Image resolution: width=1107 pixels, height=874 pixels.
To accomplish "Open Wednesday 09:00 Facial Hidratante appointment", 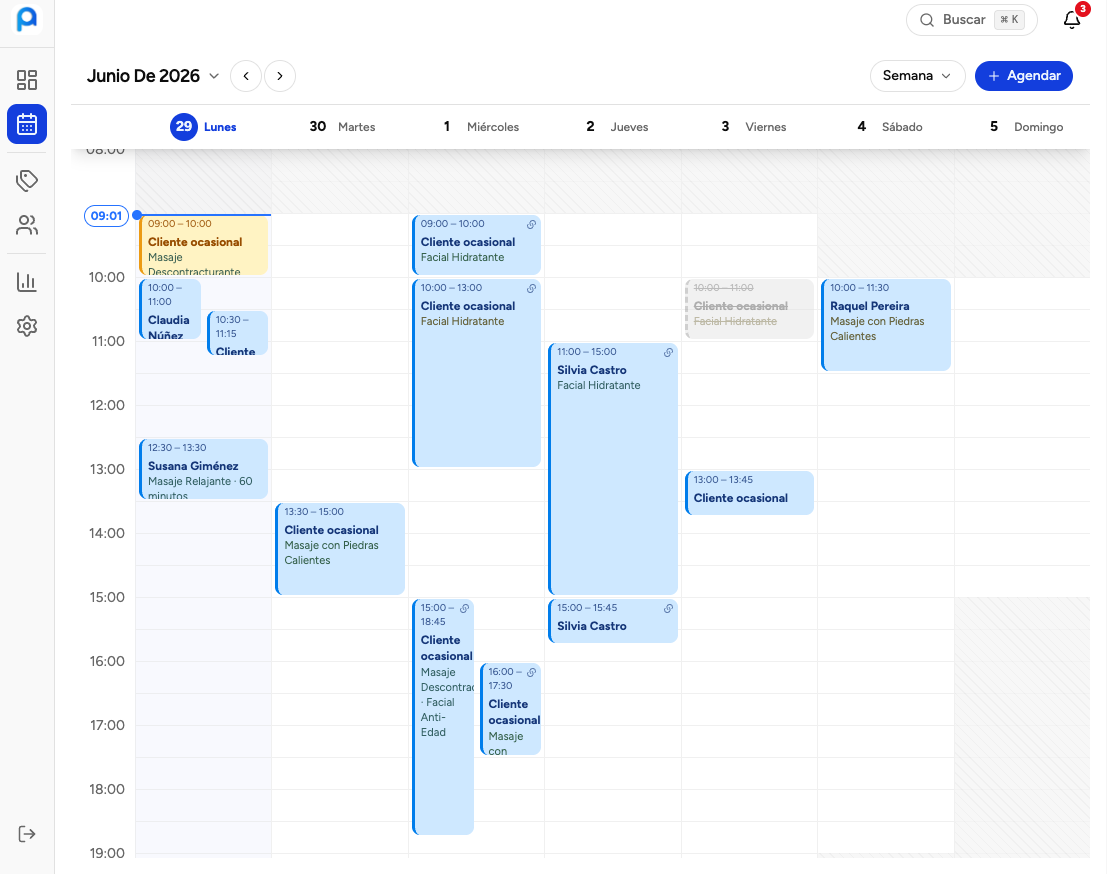I will pos(477,245).
